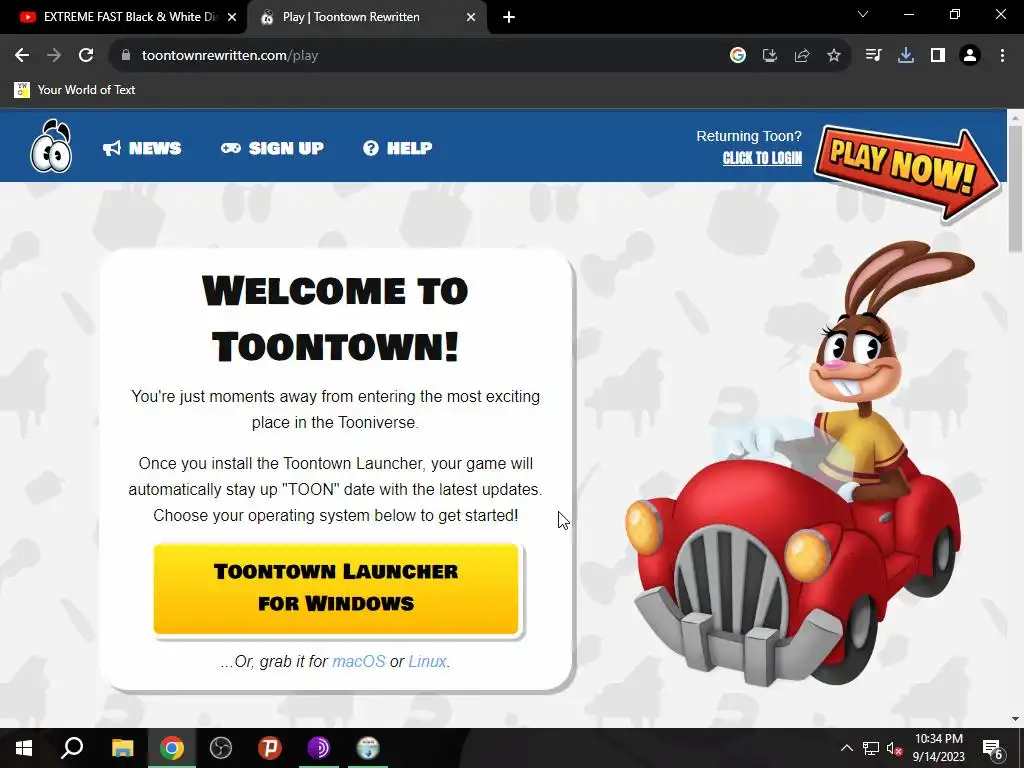
Task: Open Windows taskbar search
Action: click(x=72, y=748)
